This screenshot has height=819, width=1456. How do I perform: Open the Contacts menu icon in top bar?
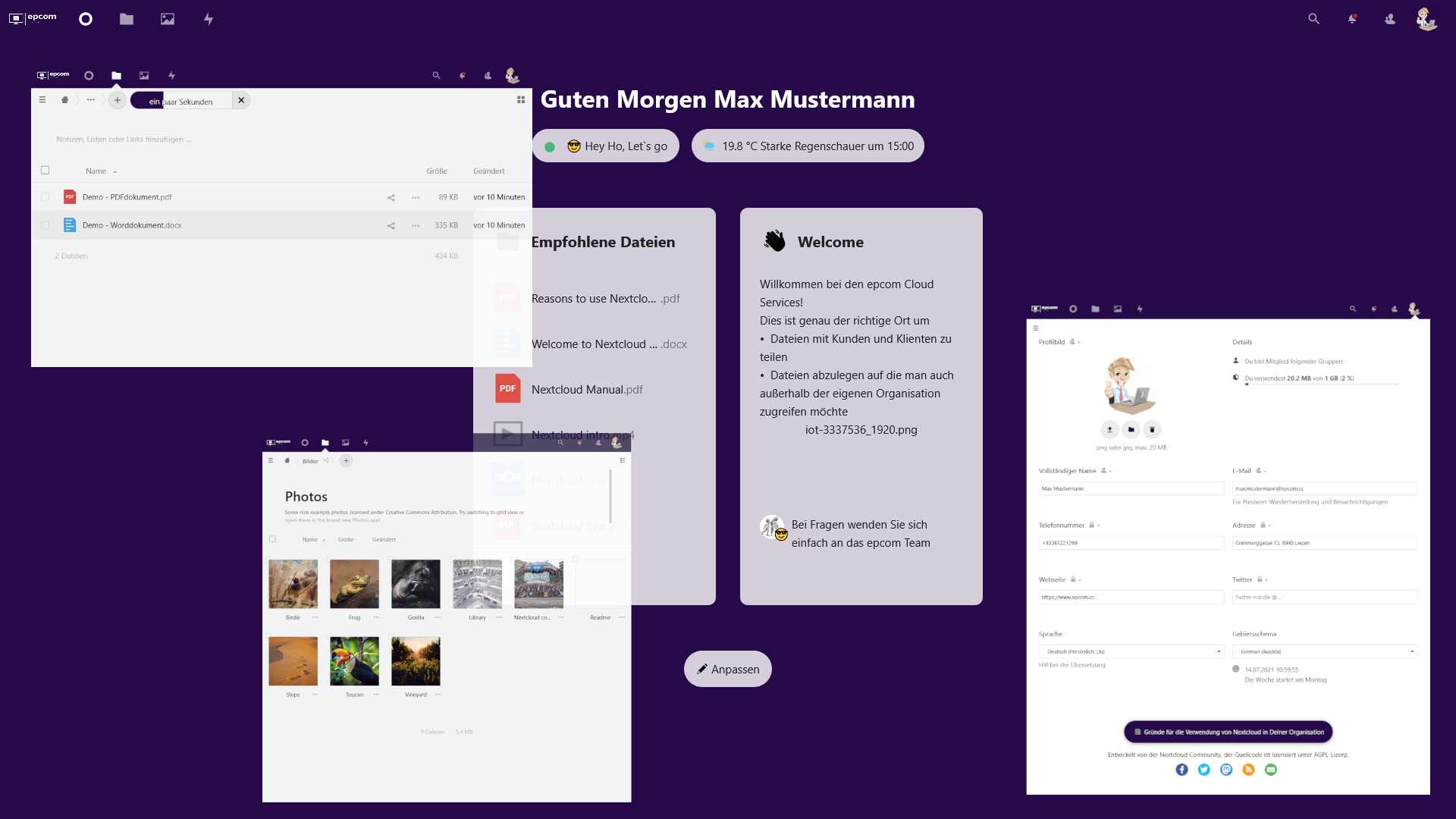point(1390,19)
